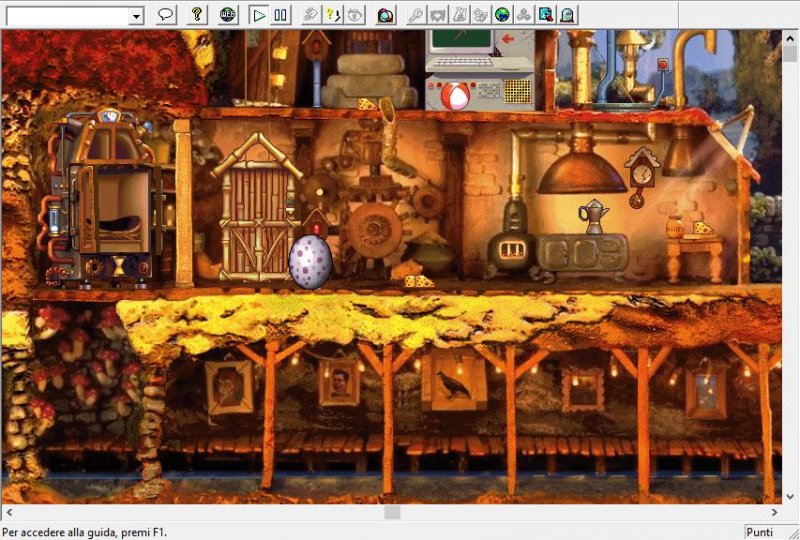Click the 'Per accedere alla guida' status text
800x540 pixels.
click(x=84, y=532)
